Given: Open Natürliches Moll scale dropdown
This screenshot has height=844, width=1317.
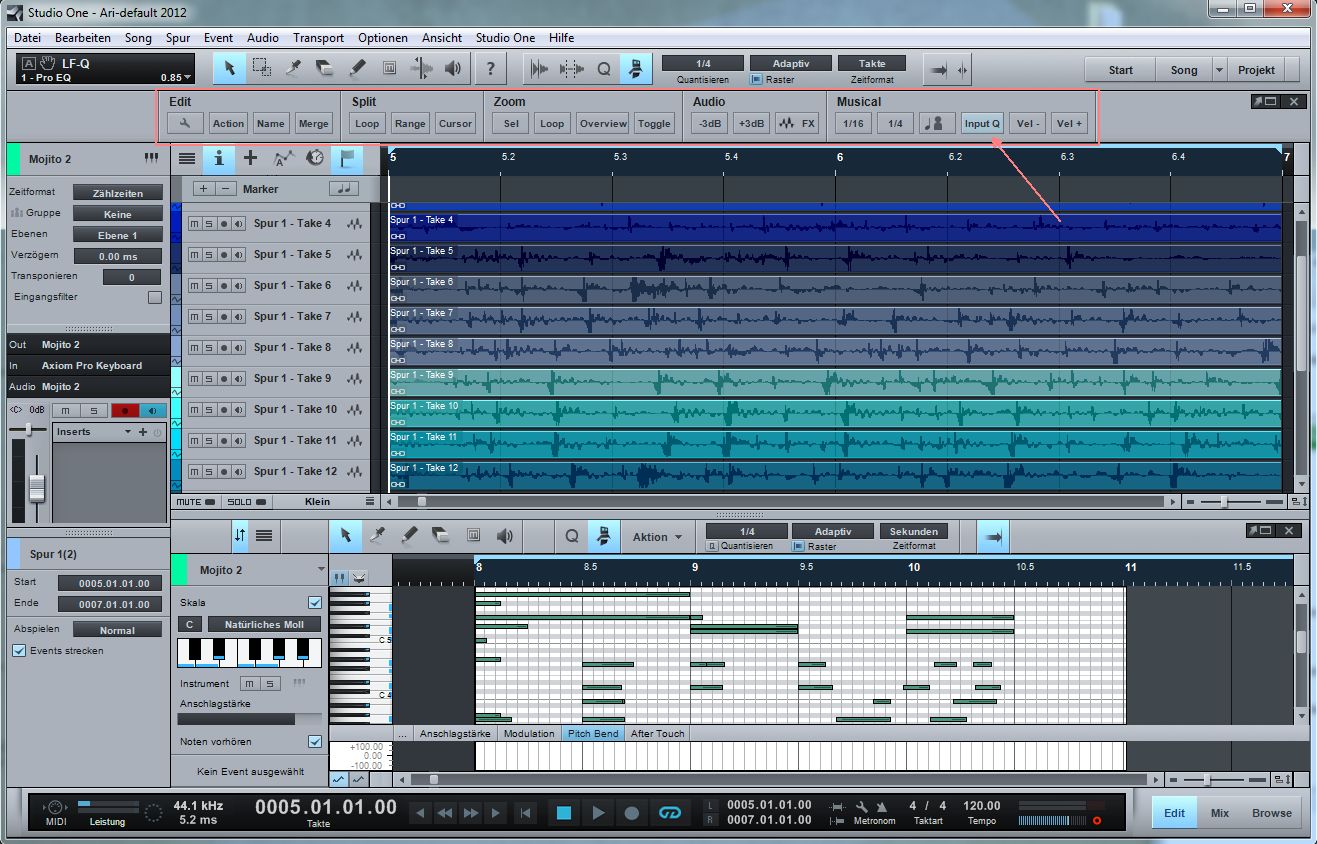Looking at the screenshot, I should (265, 624).
